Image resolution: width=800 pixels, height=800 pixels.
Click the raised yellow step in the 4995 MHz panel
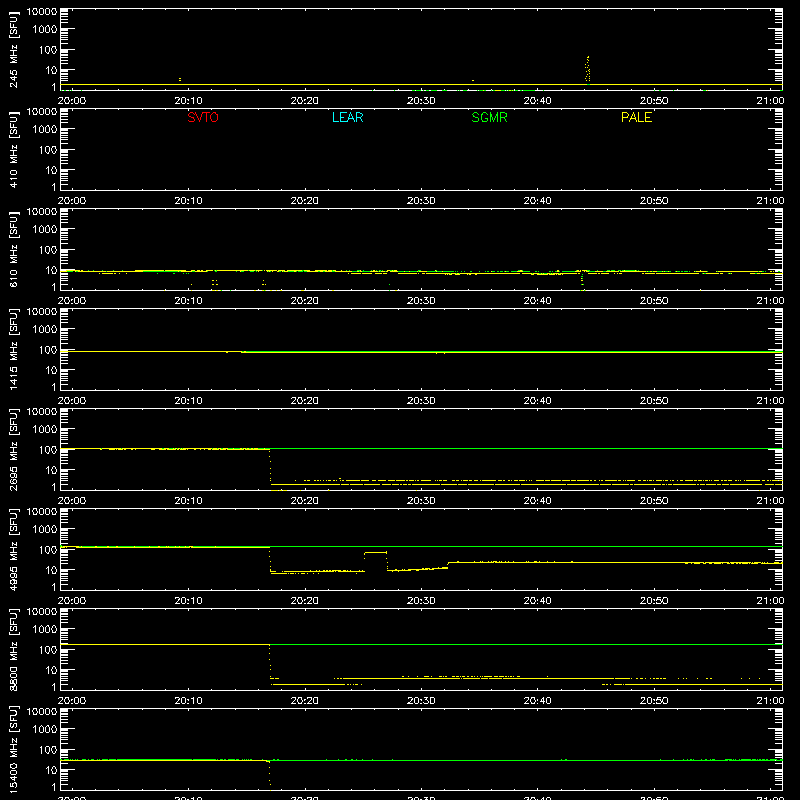375,553
